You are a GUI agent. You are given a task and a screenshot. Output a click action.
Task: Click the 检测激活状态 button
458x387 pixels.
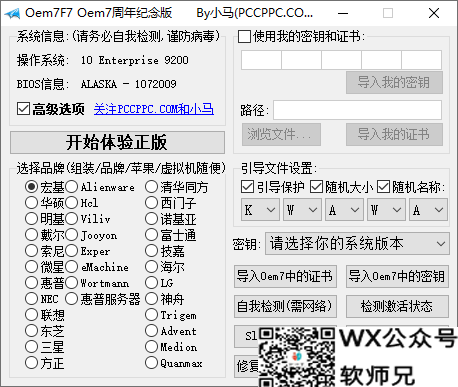tap(397, 306)
